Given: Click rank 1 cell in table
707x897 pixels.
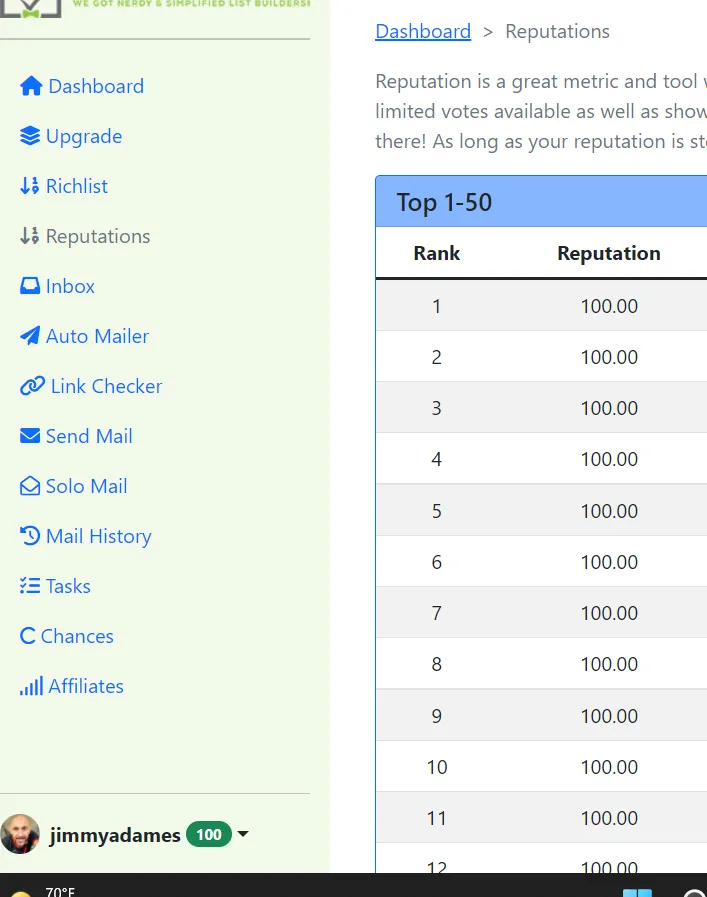Looking at the screenshot, I should pos(436,306).
